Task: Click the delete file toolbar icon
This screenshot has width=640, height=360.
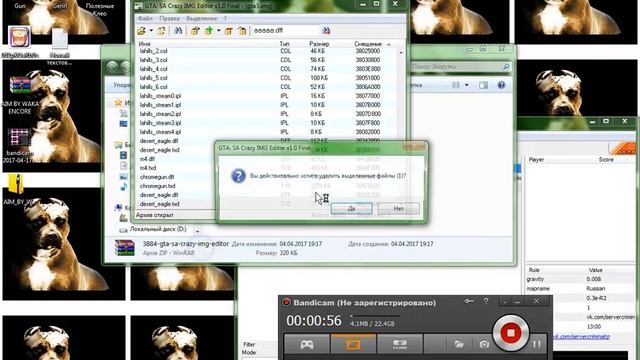Action: tap(229, 31)
